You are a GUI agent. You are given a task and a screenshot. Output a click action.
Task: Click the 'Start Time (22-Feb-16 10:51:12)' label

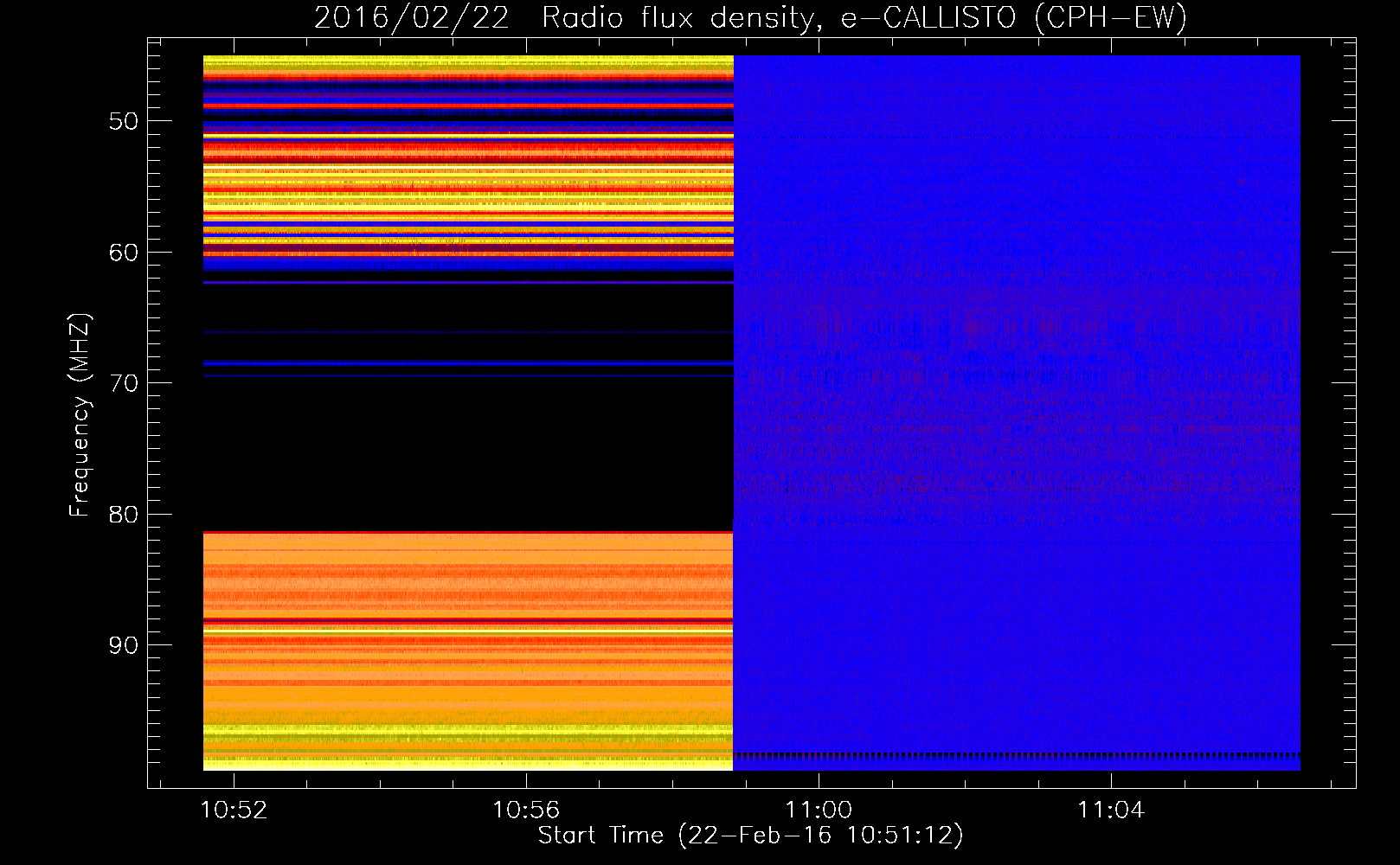click(750, 836)
